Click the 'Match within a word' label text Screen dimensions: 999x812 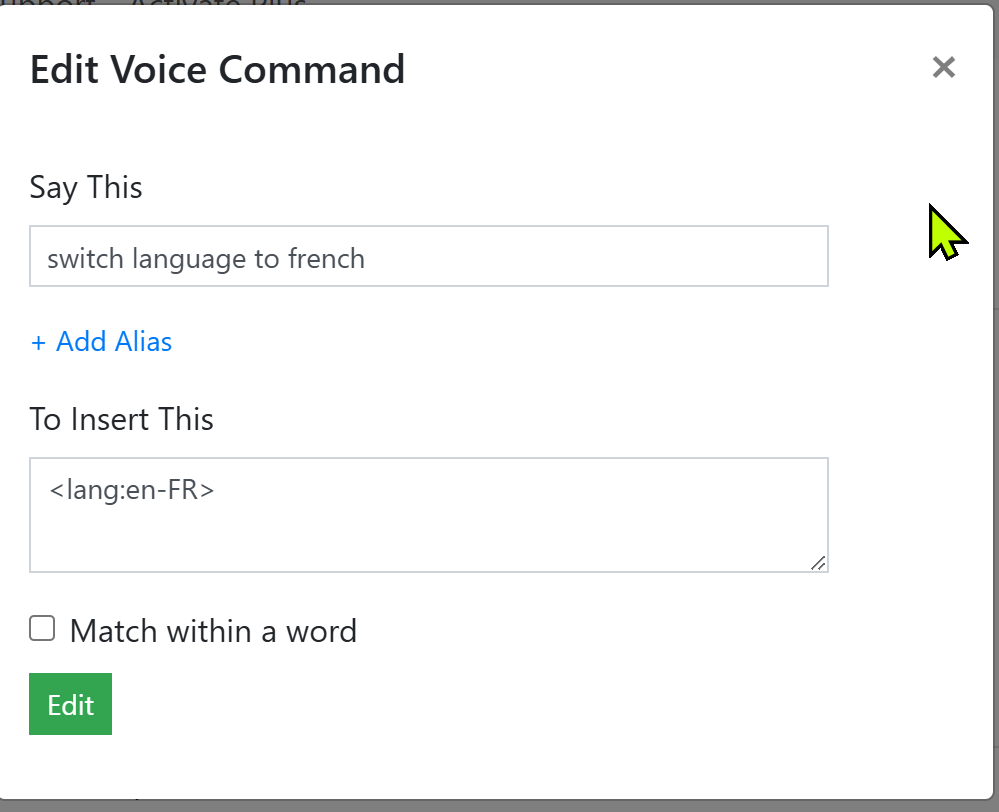point(213,631)
